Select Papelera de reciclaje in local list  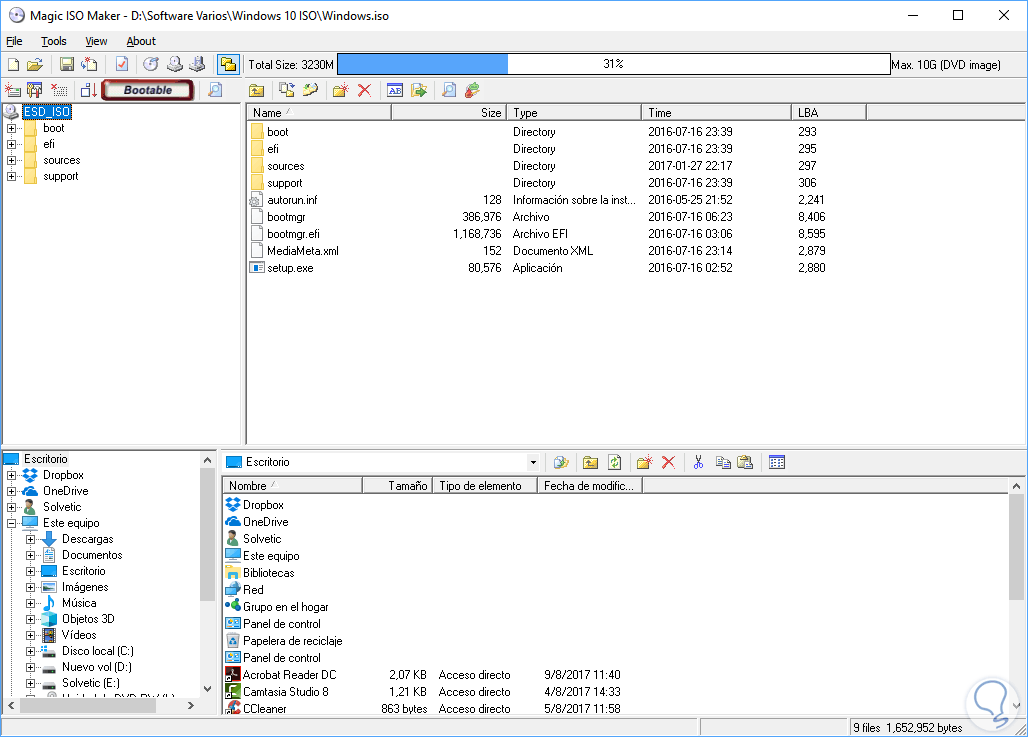[292, 641]
